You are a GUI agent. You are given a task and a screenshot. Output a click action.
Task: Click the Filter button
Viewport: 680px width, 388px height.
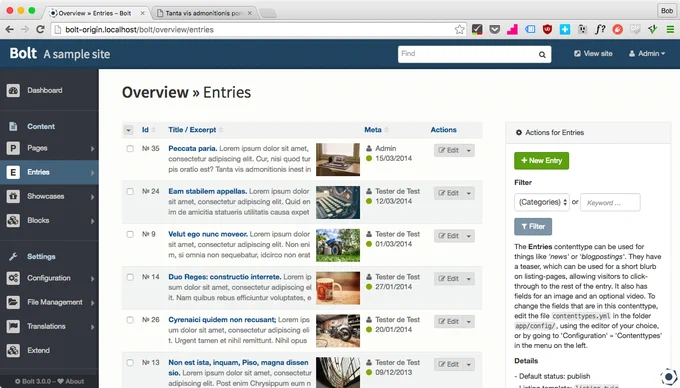(x=533, y=227)
